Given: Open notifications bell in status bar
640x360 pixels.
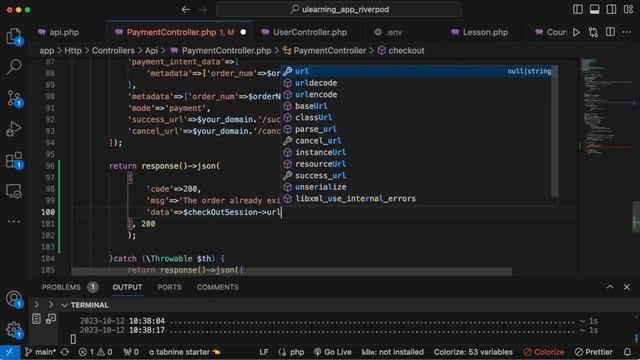Looking at the screenshot, I should point(627,352).
